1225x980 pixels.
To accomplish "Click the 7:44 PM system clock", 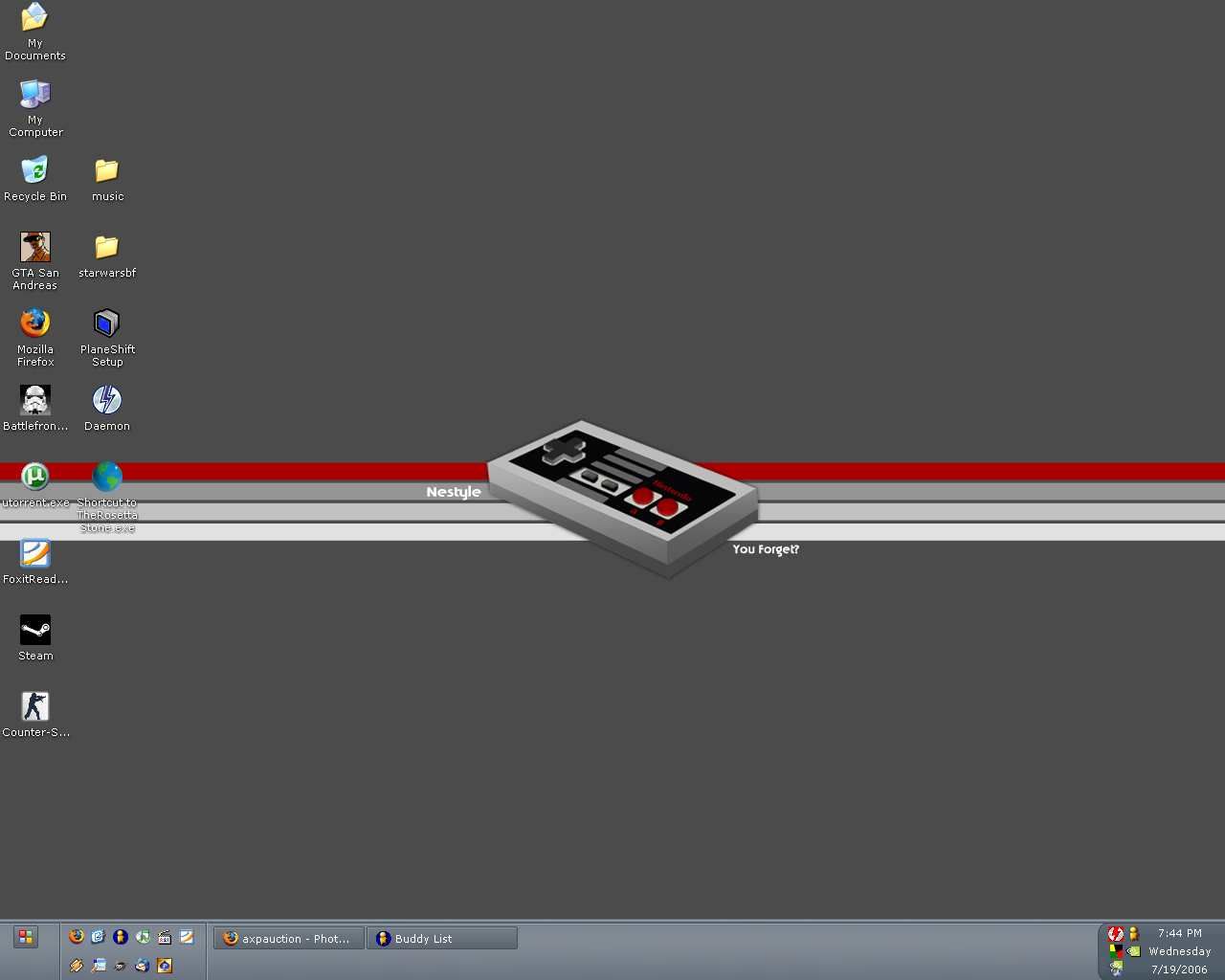I will (1180, 933).
